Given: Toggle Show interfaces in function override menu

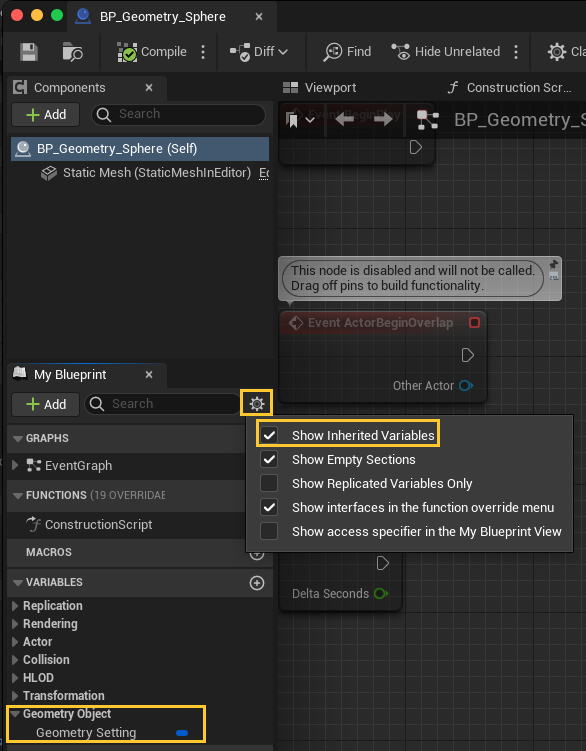Looking at the screenshot, I should pos(269,507).
